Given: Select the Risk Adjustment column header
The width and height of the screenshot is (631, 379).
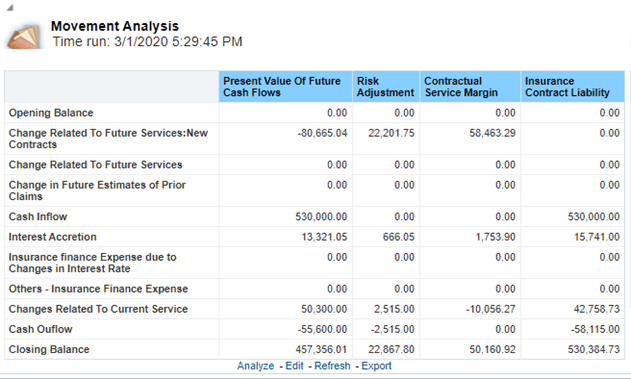Looking at the screenshot, I should [386, 87].
